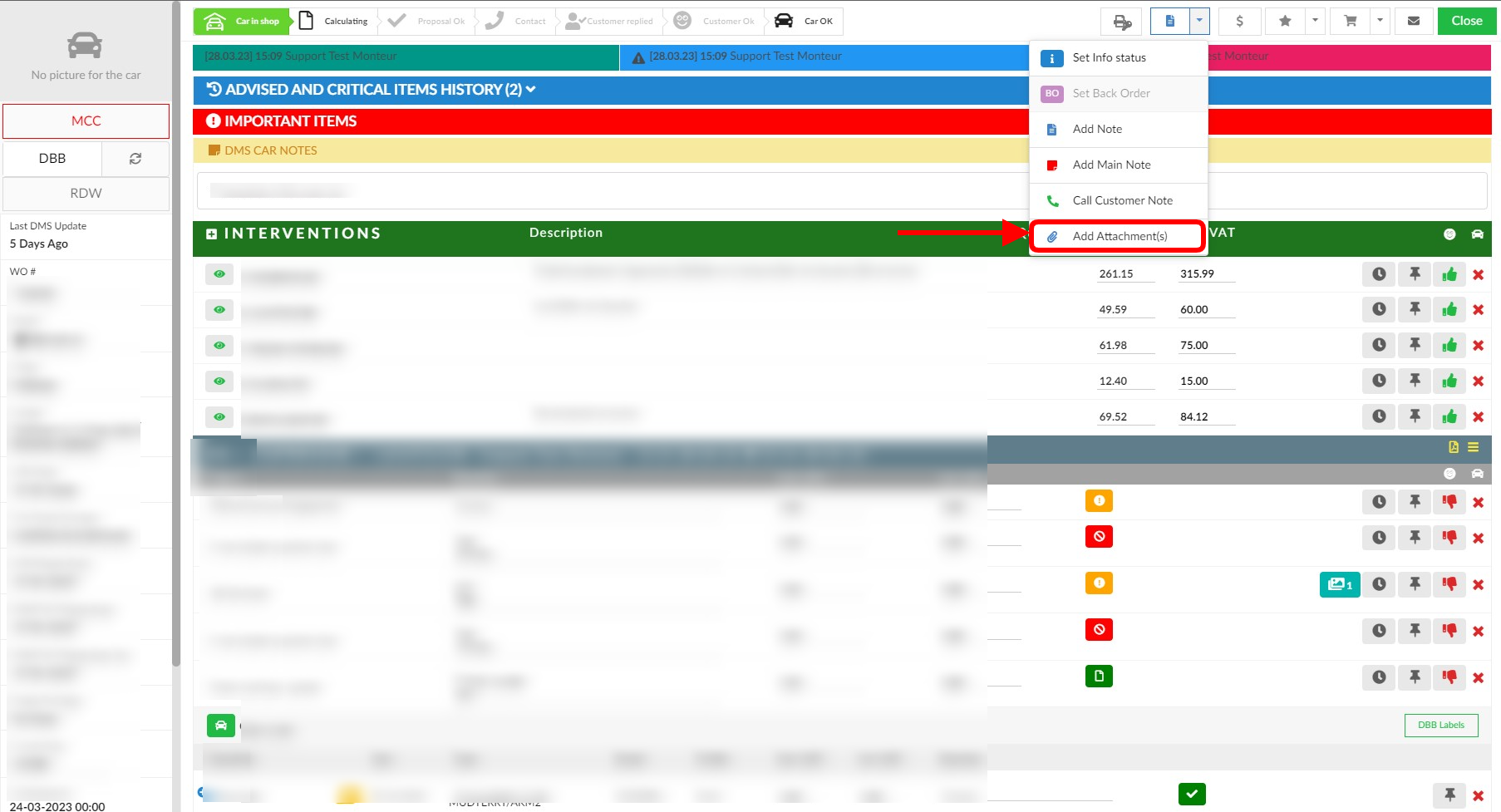Expand the Interventions section plus icon
1501x812 pixels.
coord(212,234)
